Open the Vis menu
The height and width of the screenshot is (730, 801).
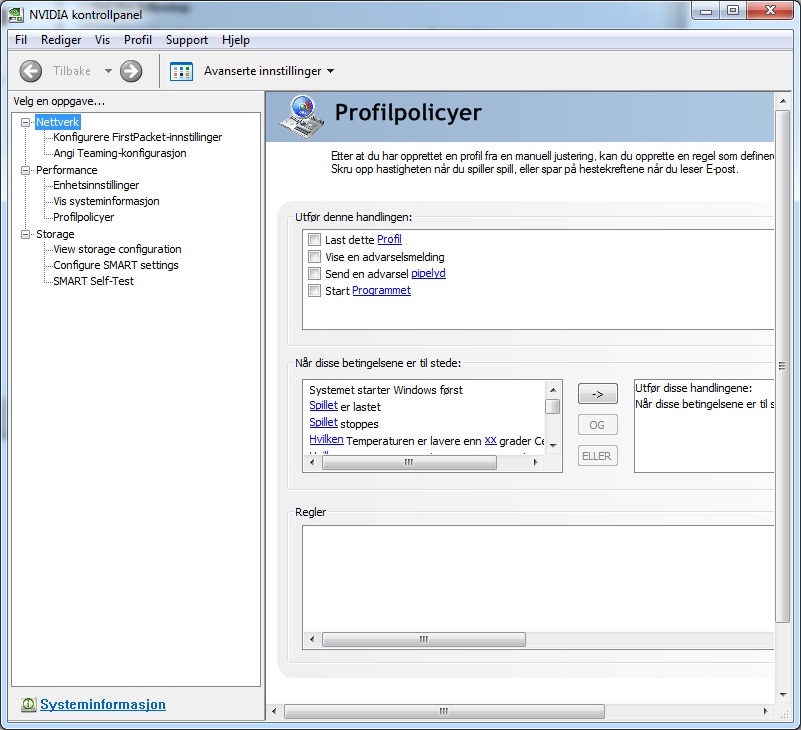coord(102,40)
